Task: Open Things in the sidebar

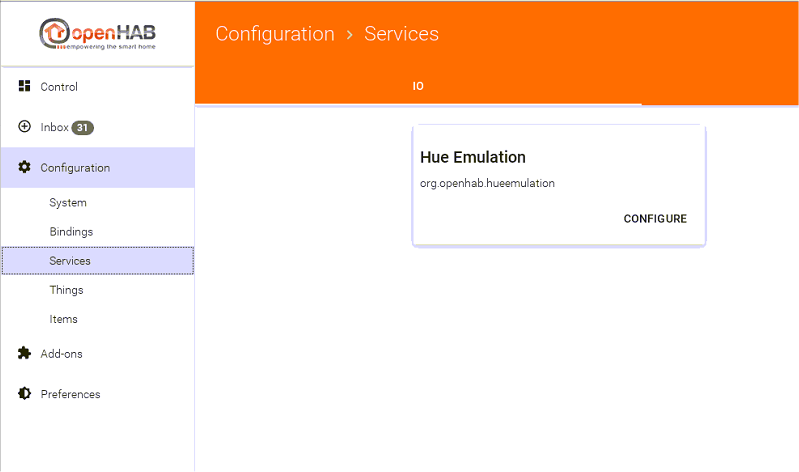Action: click(66, 290)
